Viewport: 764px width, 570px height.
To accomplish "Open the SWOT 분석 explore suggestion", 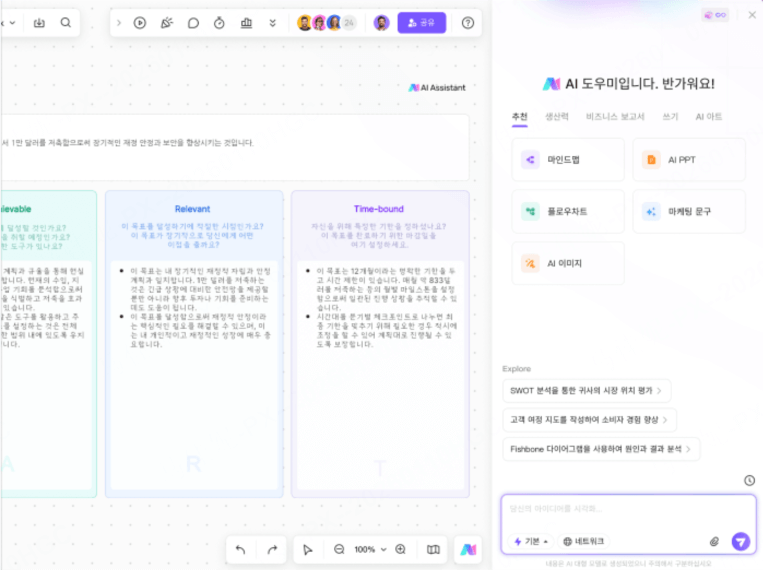I will point(586,390).
